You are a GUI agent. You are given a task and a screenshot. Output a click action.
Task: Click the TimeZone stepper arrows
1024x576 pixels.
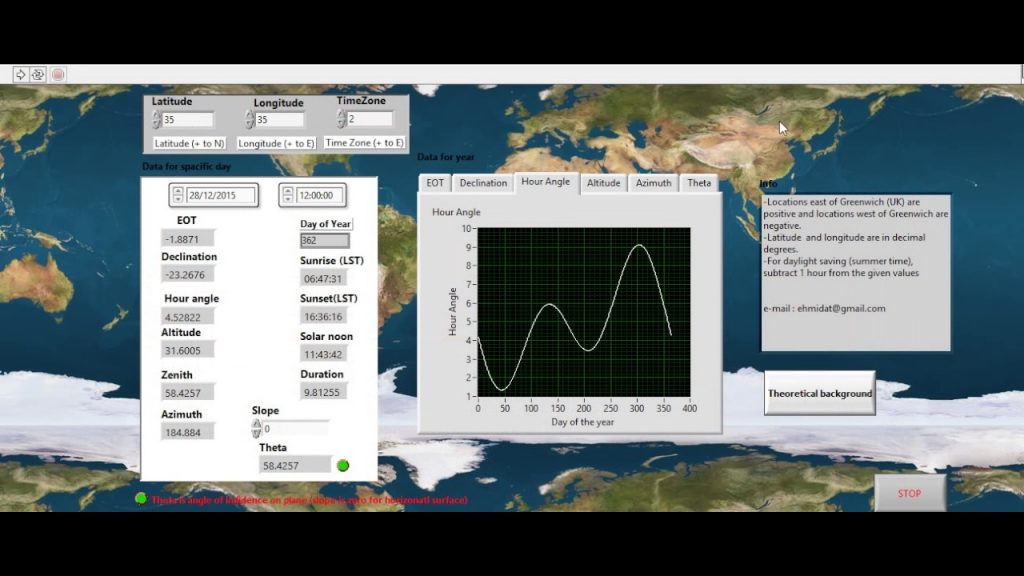[341, 119]
